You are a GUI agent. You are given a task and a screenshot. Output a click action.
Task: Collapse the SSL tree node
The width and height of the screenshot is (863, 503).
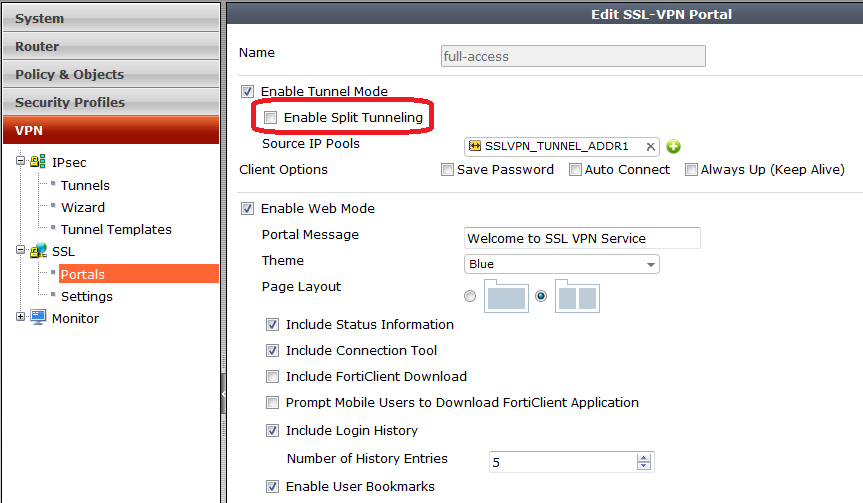point(20,250)
